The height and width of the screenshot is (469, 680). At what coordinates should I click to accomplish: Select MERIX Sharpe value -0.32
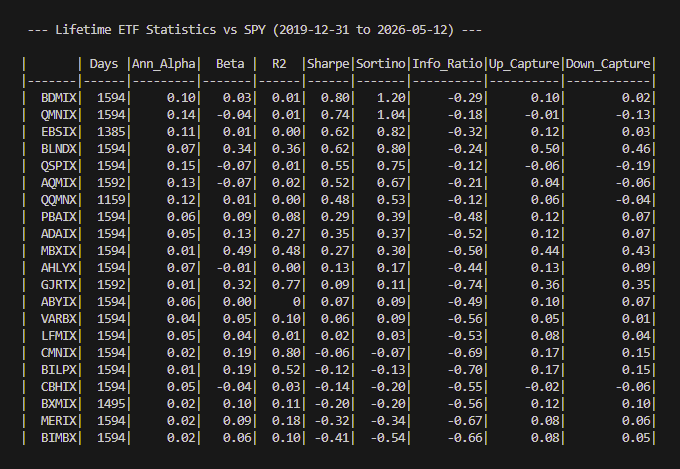click(332, 421)
